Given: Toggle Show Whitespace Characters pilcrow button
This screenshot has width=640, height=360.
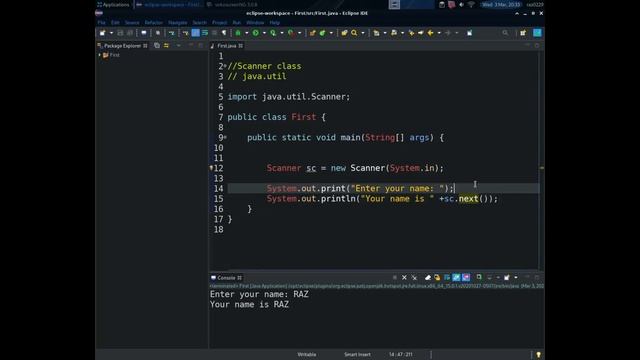Looking at the screenshot, I should click(x=224, y=33).
